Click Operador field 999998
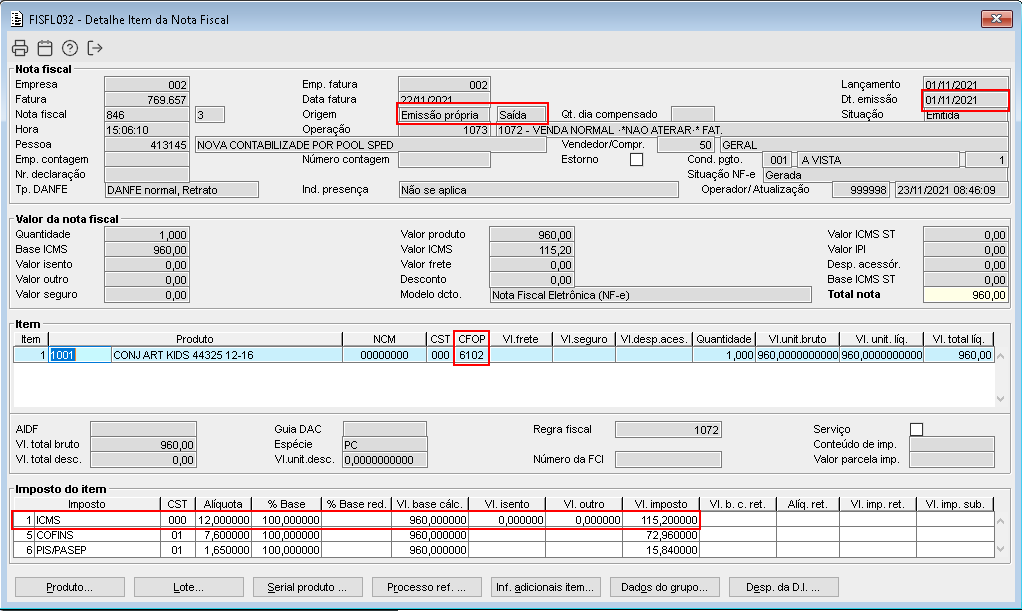This screenshot has width=1022, height=611. [860, 190]
